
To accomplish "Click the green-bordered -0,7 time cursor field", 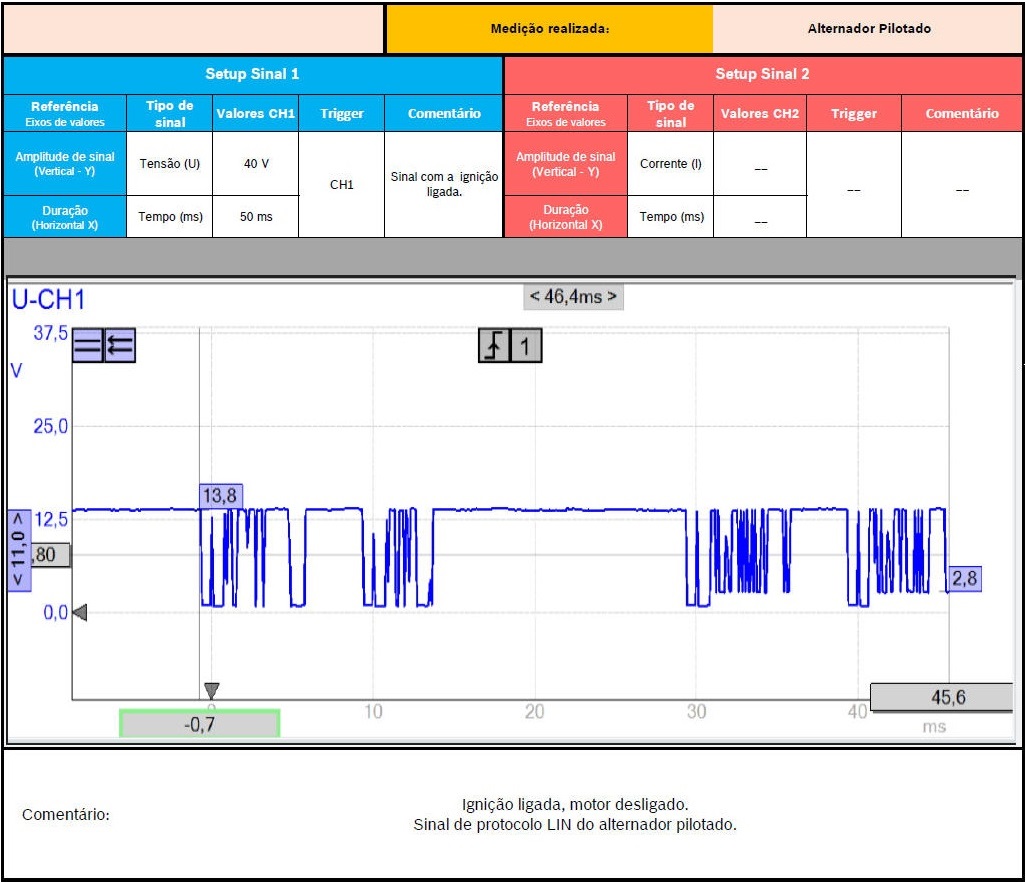I will 199,724.
